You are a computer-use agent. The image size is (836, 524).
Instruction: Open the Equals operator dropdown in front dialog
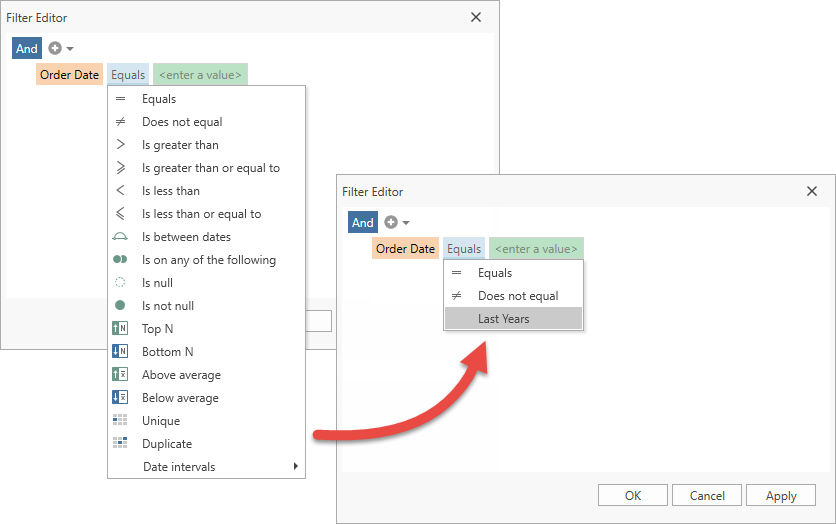point(464,249)
